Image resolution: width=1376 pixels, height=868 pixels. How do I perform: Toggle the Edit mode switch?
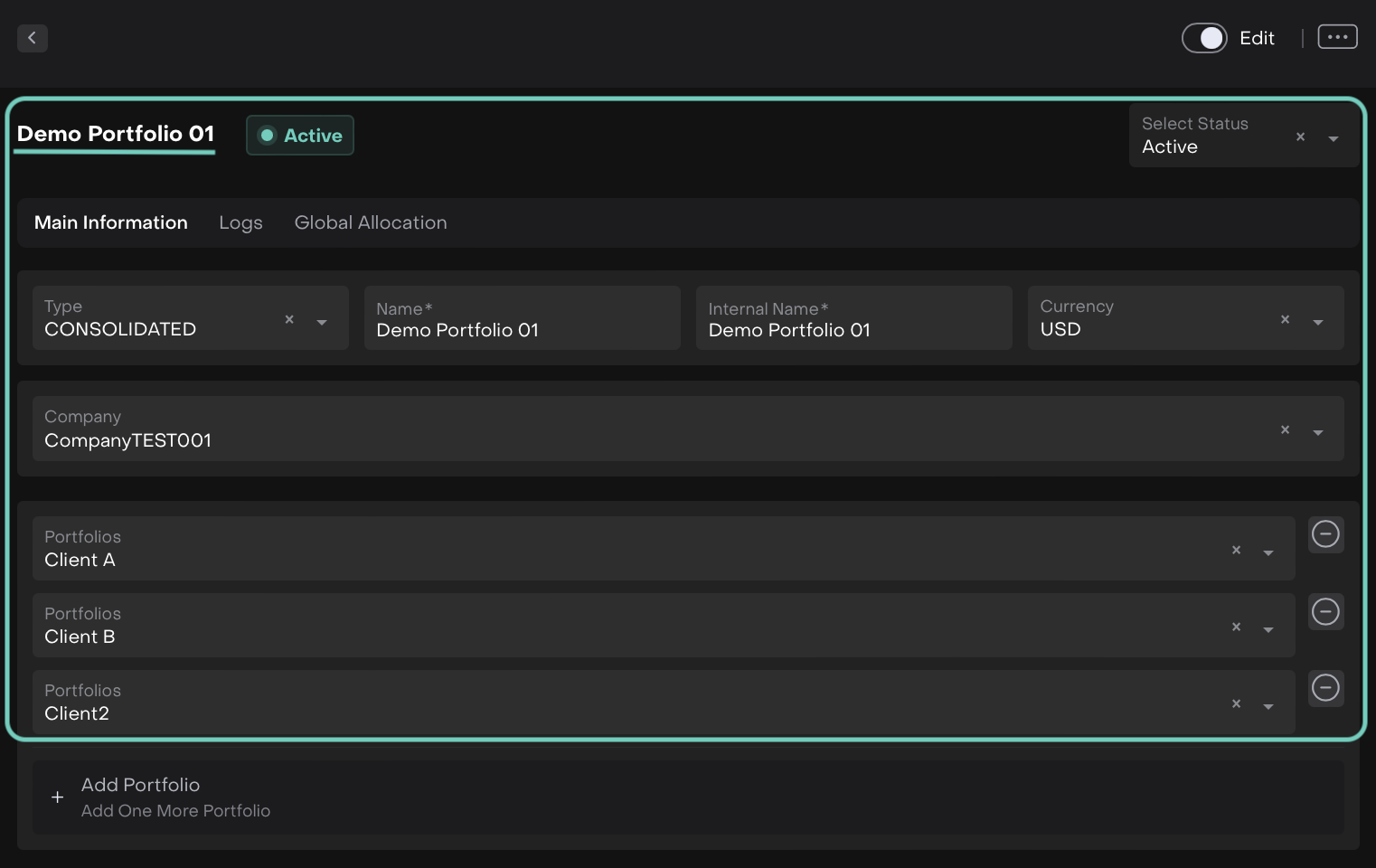1204,38
